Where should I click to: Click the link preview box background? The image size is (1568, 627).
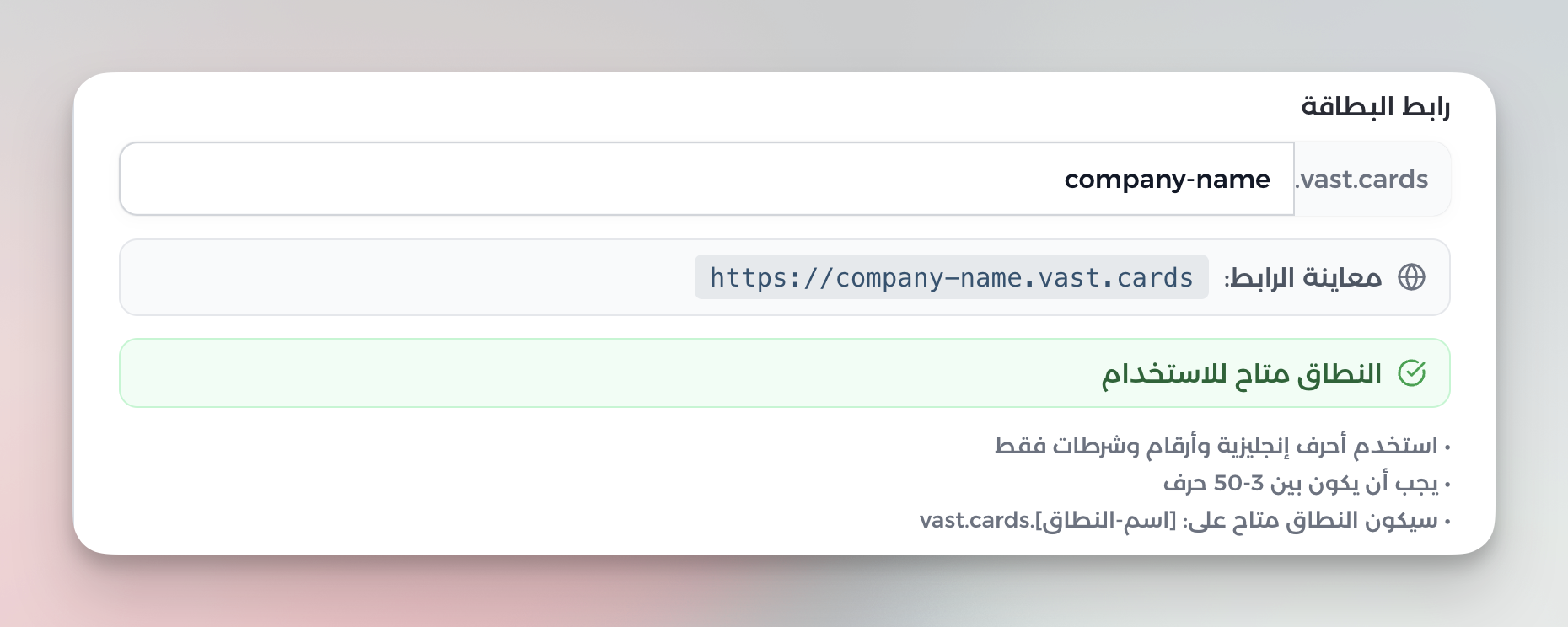click(x=405, y=277)
